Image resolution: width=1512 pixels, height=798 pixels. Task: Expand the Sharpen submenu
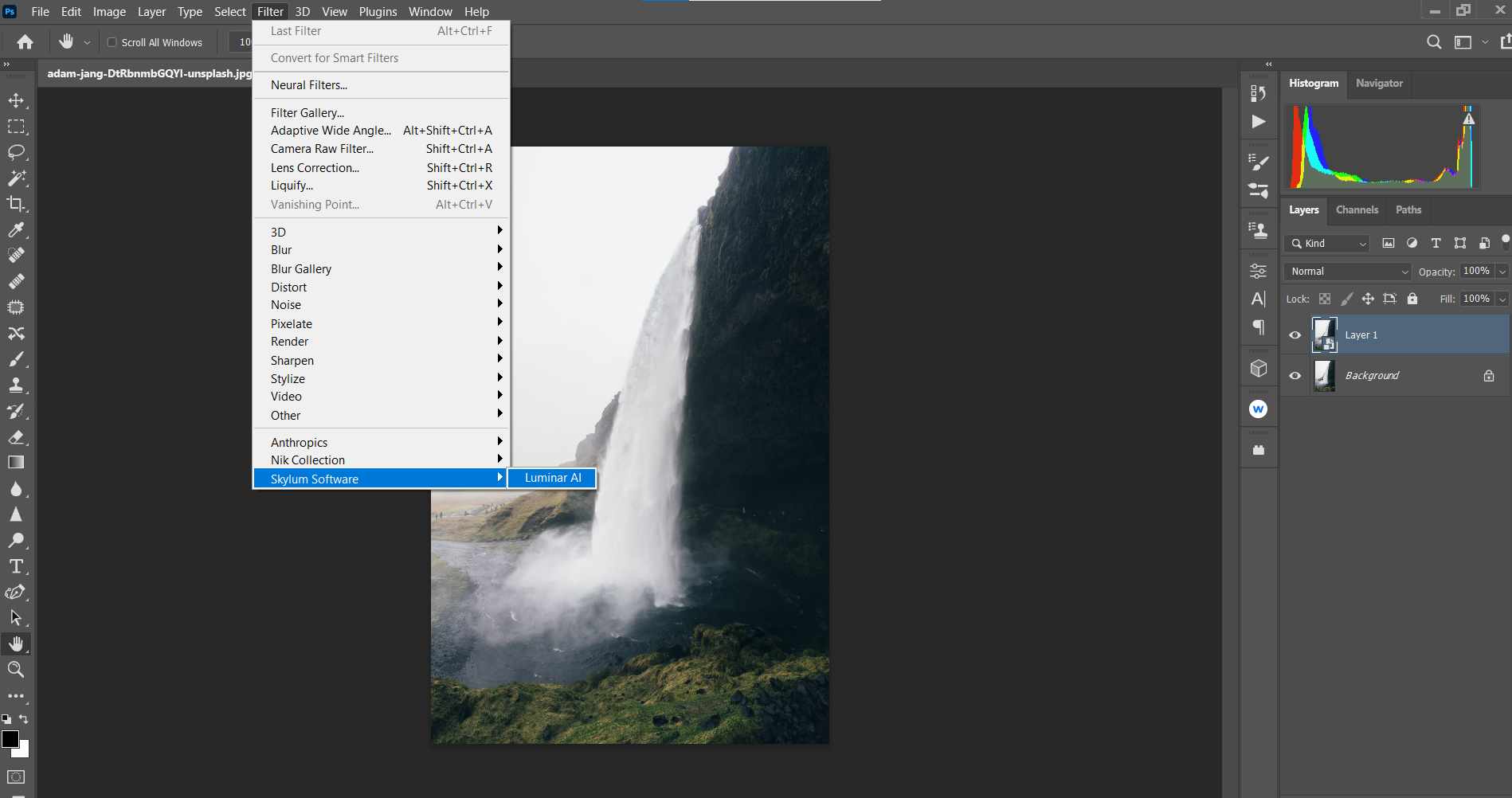coord(381,361)
